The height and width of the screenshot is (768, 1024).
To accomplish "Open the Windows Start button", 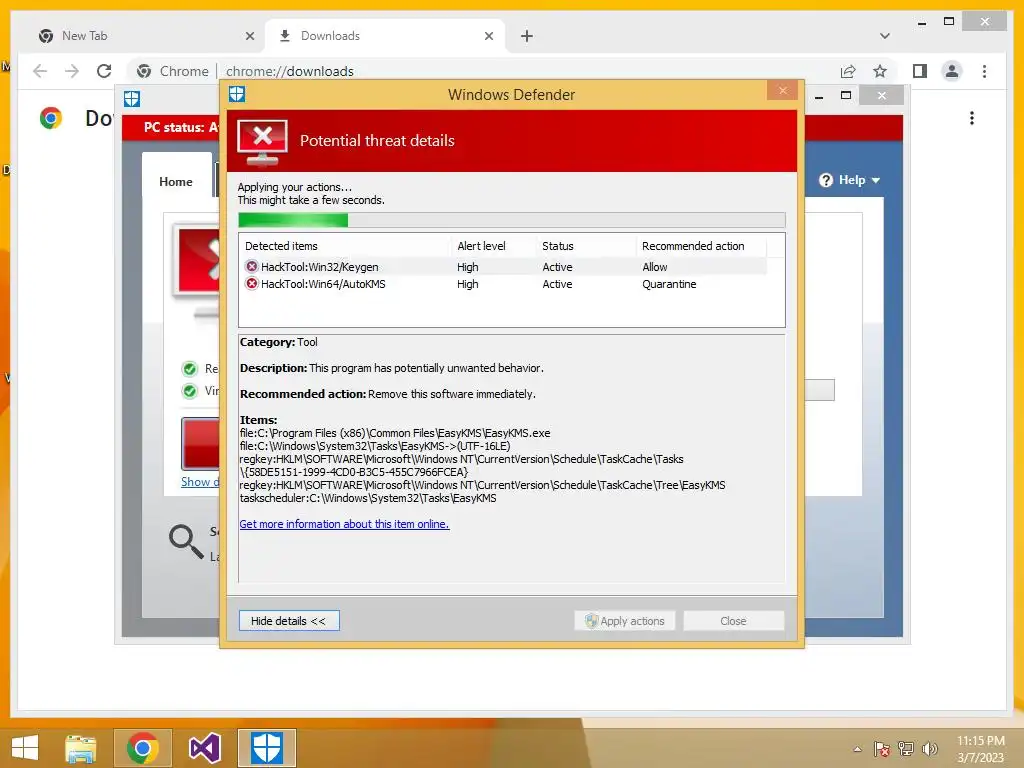I will pos(25,748).
